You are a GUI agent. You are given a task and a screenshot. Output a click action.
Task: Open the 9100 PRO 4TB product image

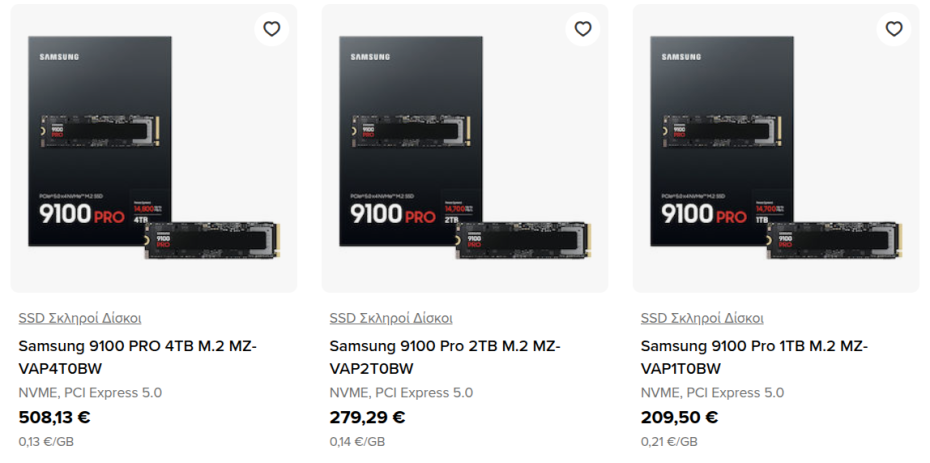(x=153, y=150)
